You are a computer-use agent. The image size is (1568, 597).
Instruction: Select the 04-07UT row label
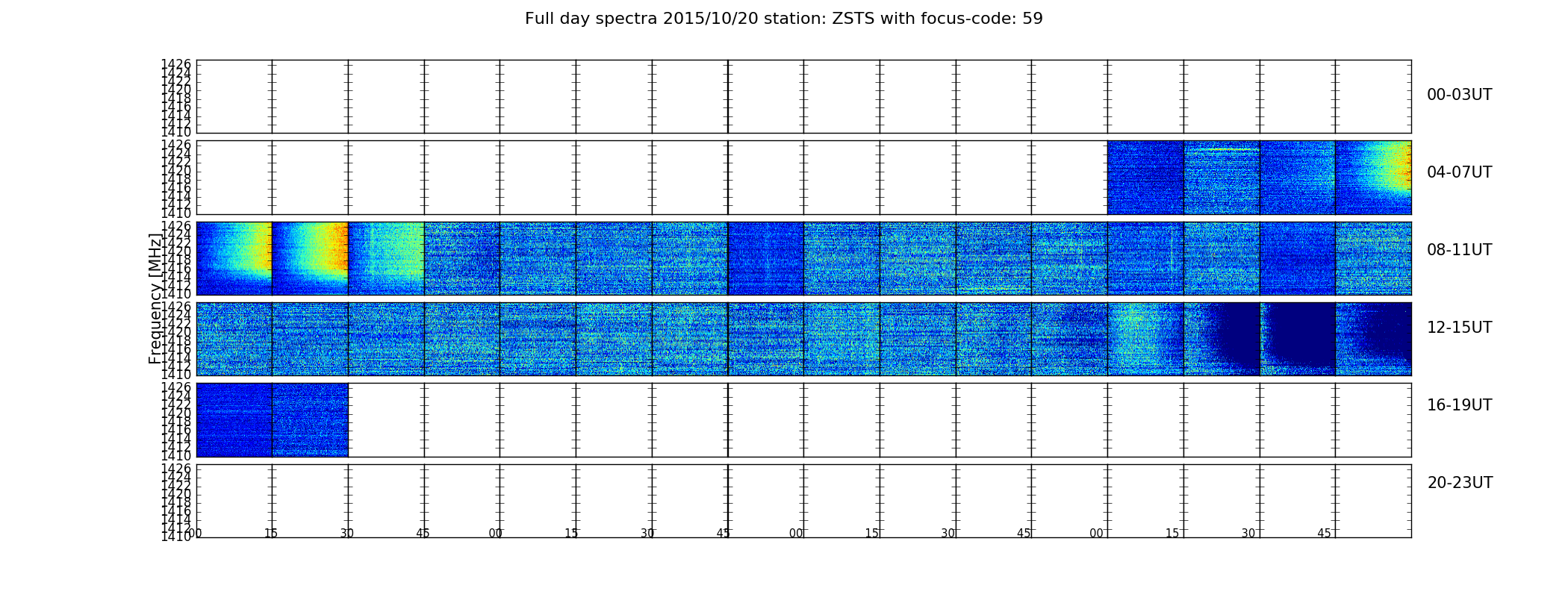[x=1459, y=172]
